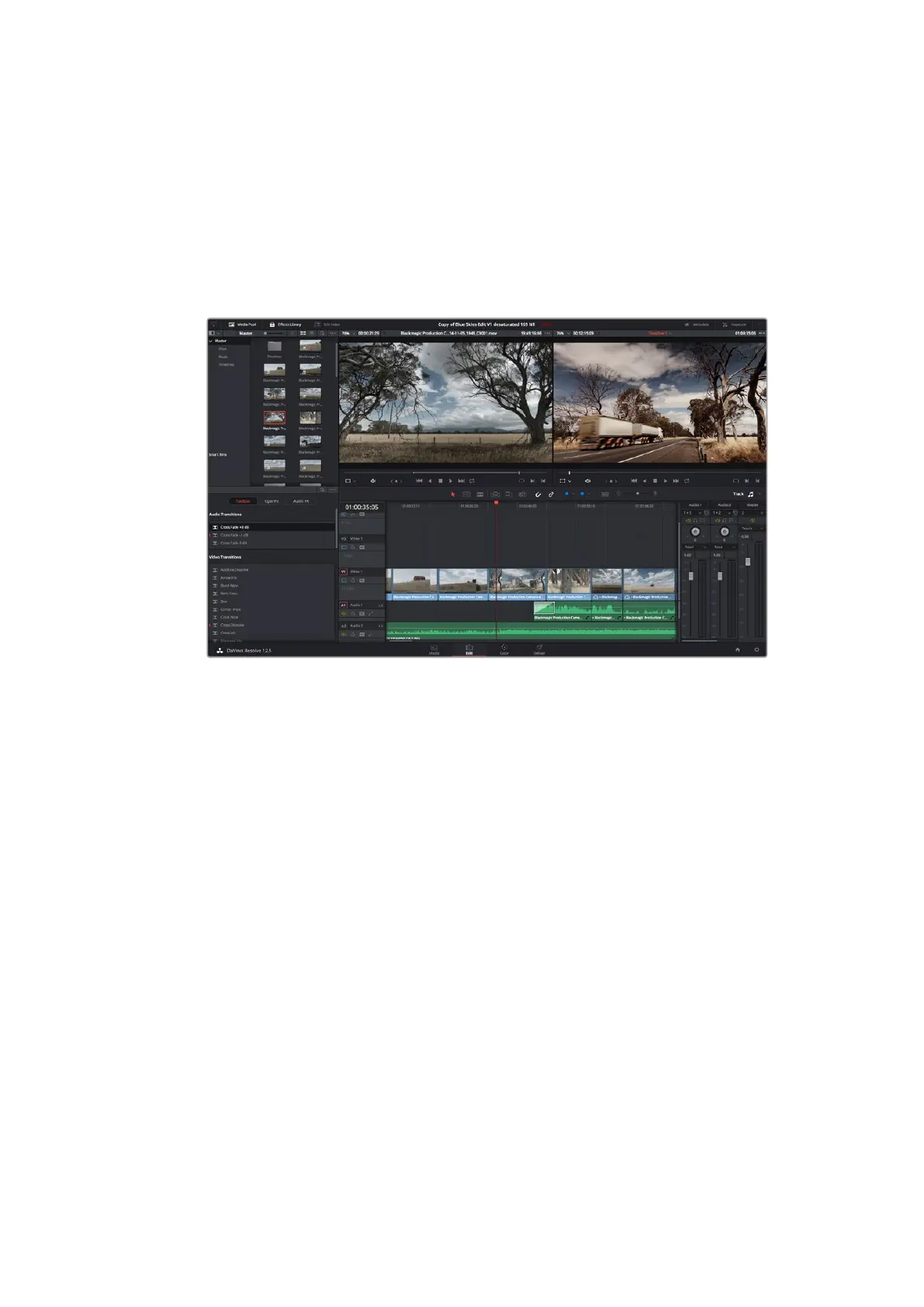Jump to last frame in timeline viewer
The height and width of the screenshot is (1307, 924).
click(x=676, y=480)
